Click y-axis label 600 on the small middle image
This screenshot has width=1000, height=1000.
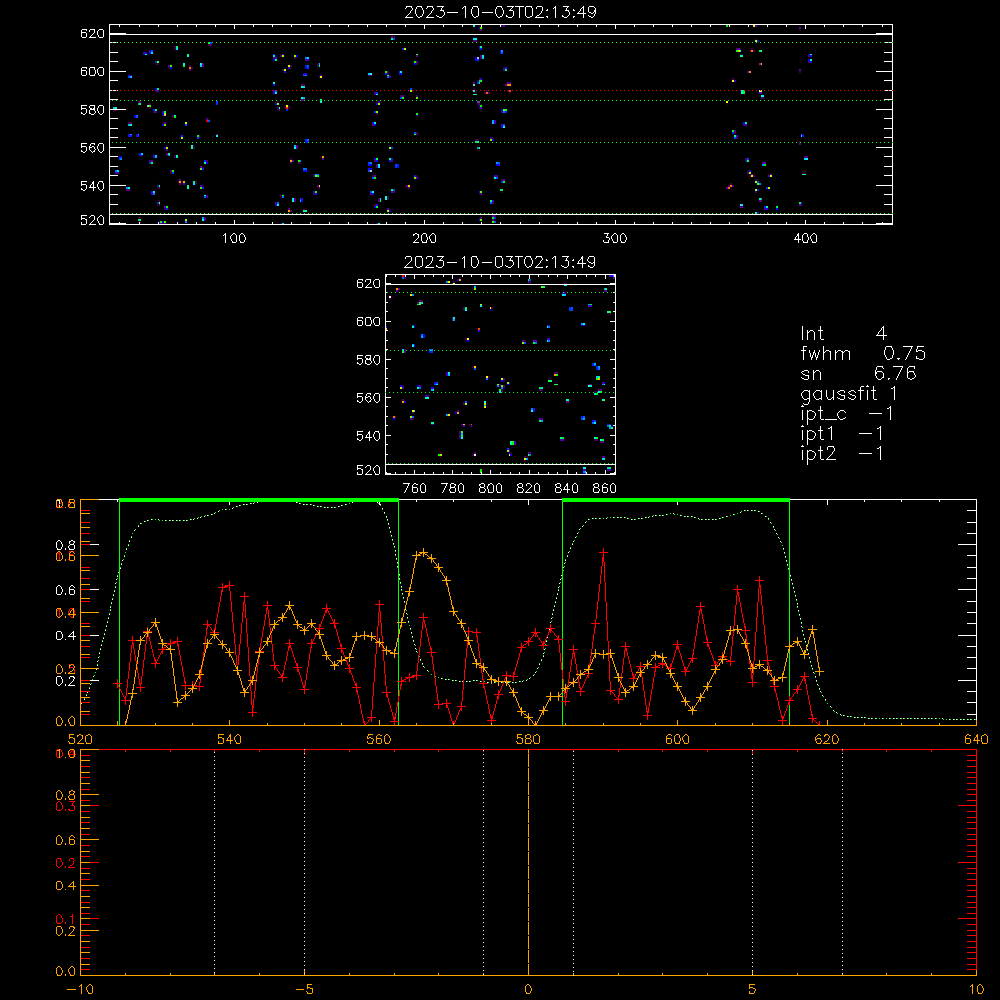[369, 321]
